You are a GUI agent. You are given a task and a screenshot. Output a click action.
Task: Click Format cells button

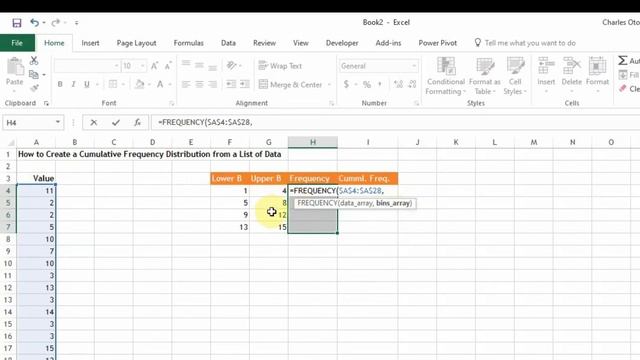[597, 76]
